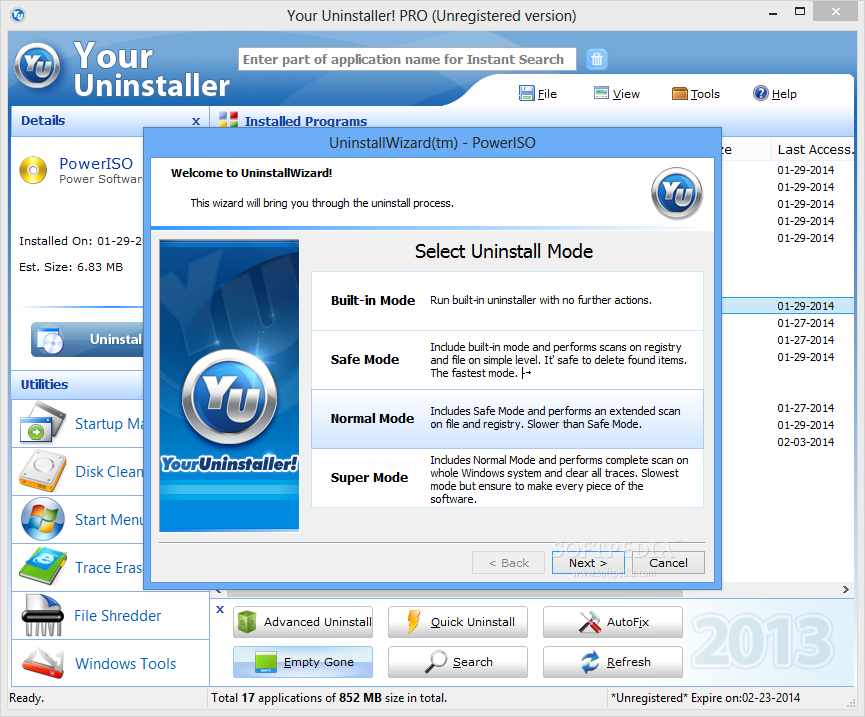Click the Est. Size 6.83 MB text
Image resolution: width=865 pixels, height=717 pixels.
tap(71, 267)
